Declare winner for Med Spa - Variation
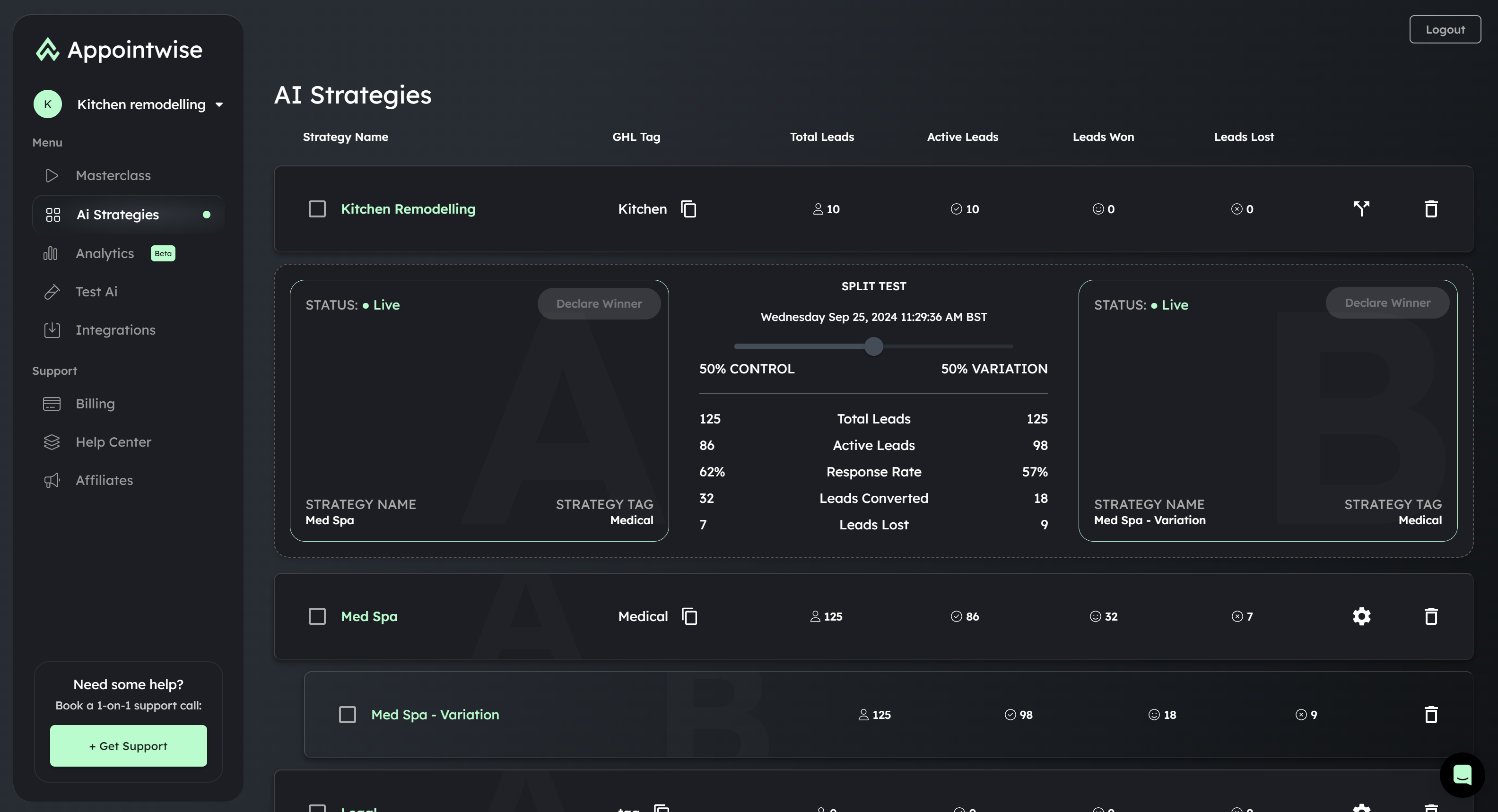 [x=1387, y=303]
